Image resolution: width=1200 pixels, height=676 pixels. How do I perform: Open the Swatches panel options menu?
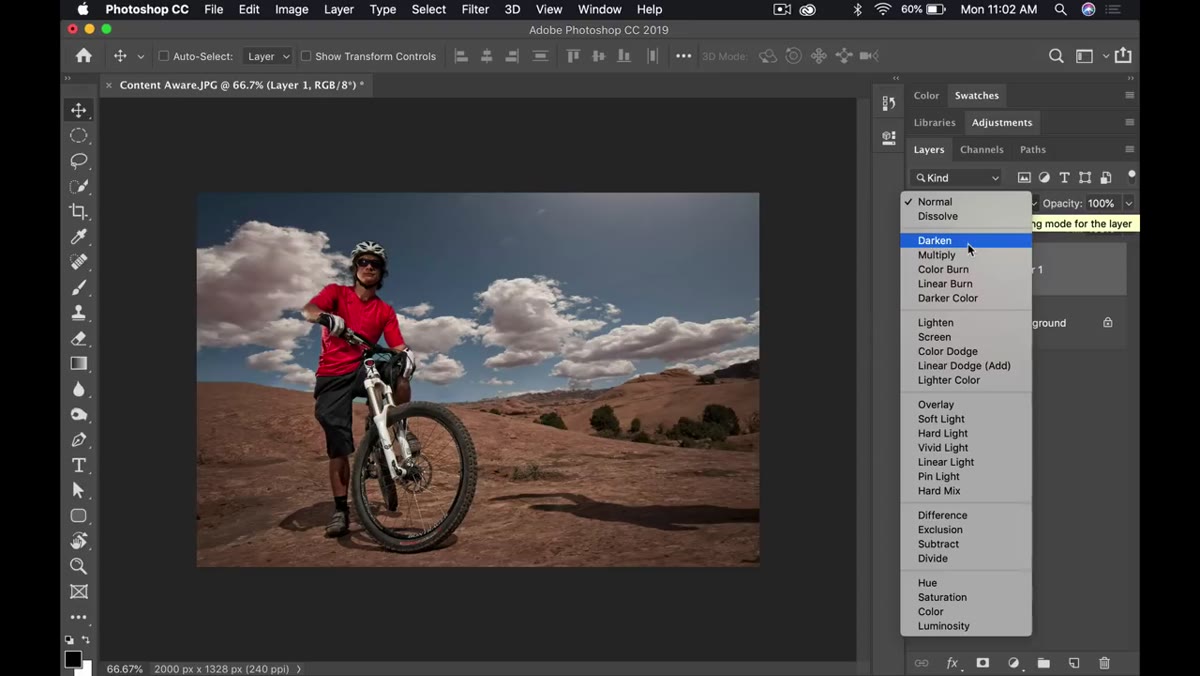1129,96
